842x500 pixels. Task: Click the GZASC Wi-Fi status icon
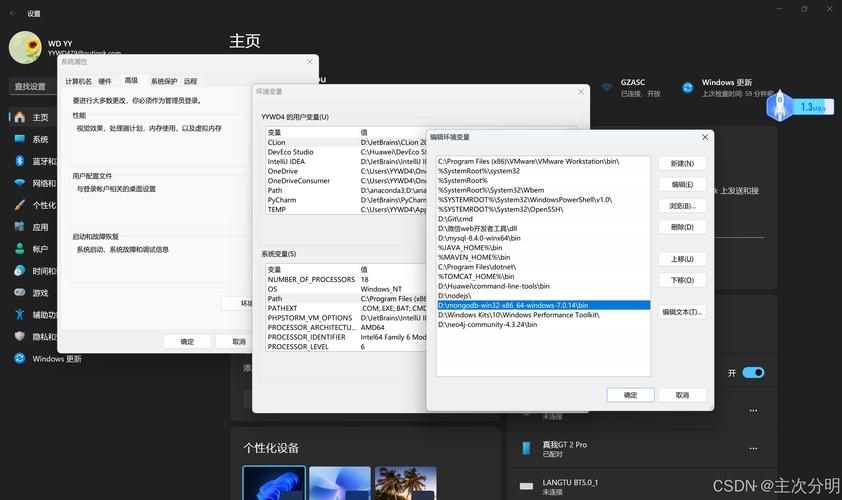coord(607,87)
